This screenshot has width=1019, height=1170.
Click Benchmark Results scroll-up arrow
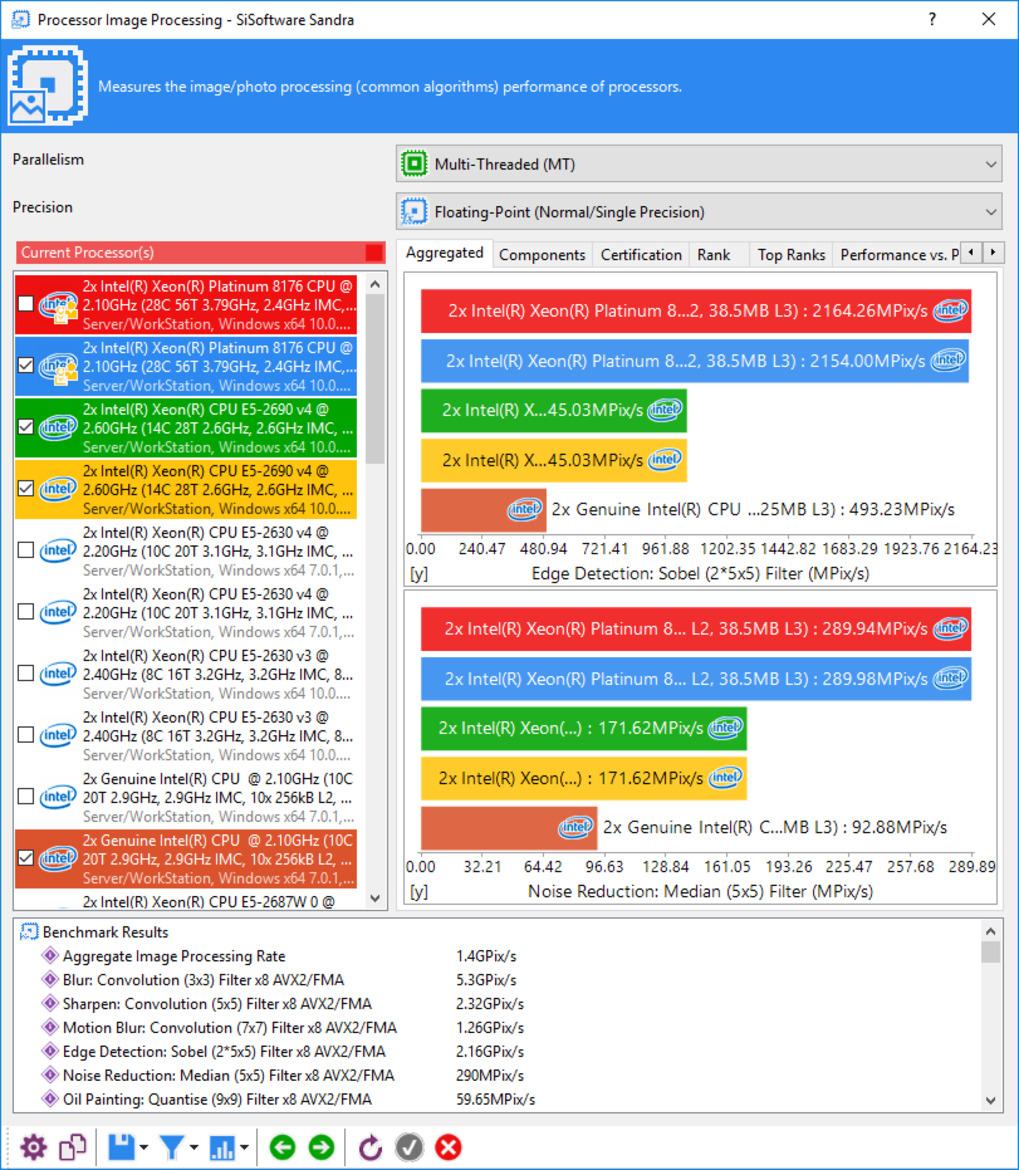pos(991,931)
